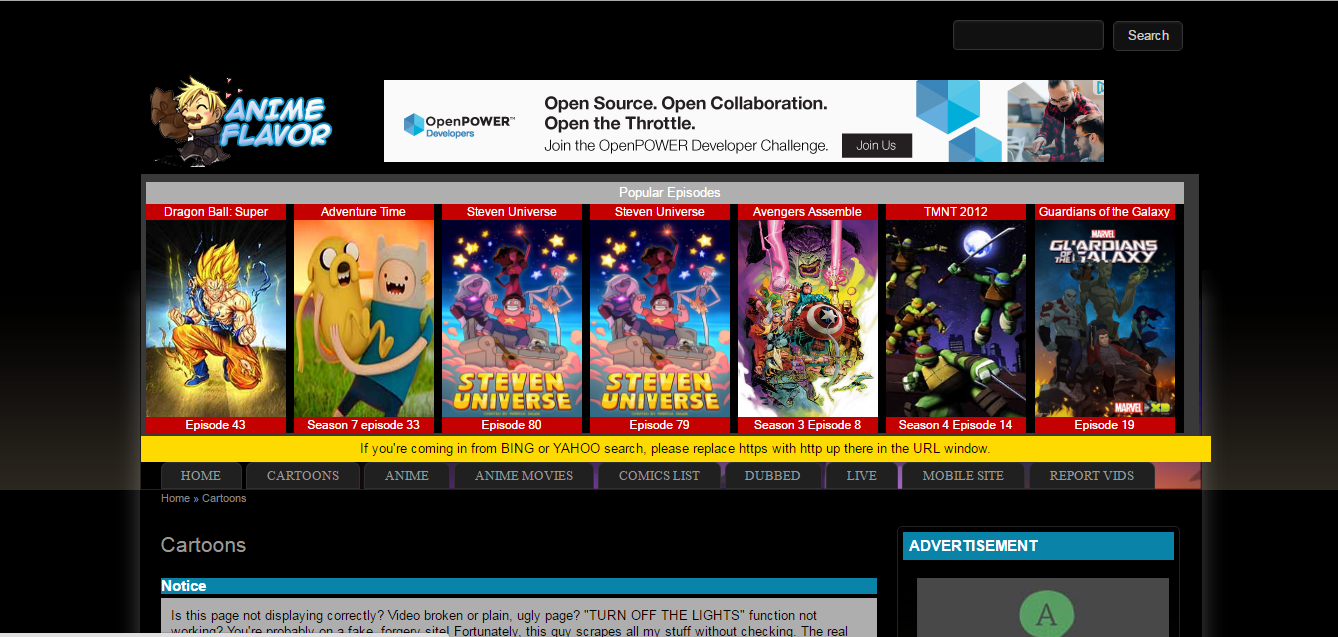The width and height of the screenshot is (1338, 637).
Task: Click the Search button
Action: pyautogui.click(x=1148, y=35)
